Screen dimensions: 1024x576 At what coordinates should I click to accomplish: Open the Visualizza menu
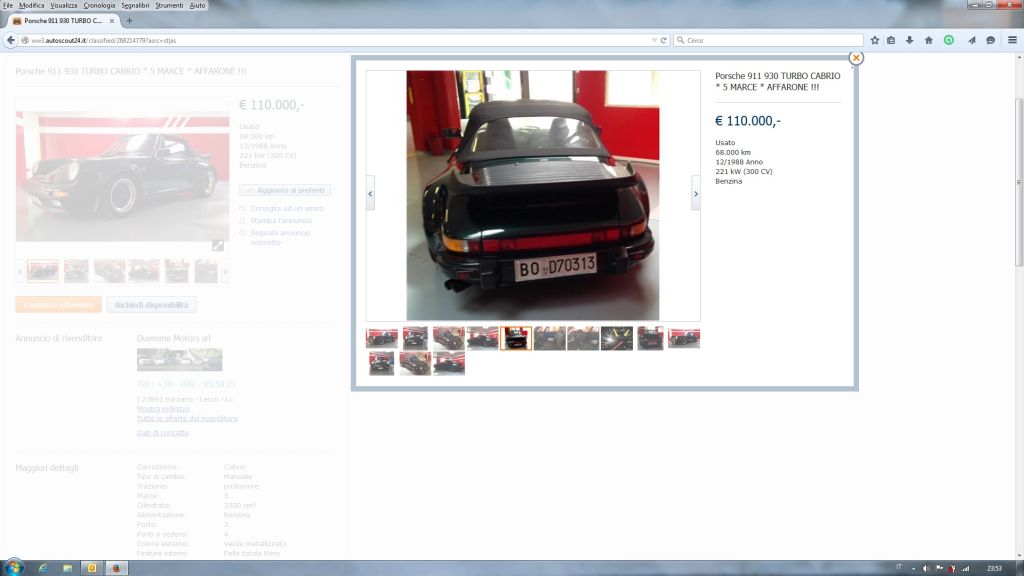64,5
